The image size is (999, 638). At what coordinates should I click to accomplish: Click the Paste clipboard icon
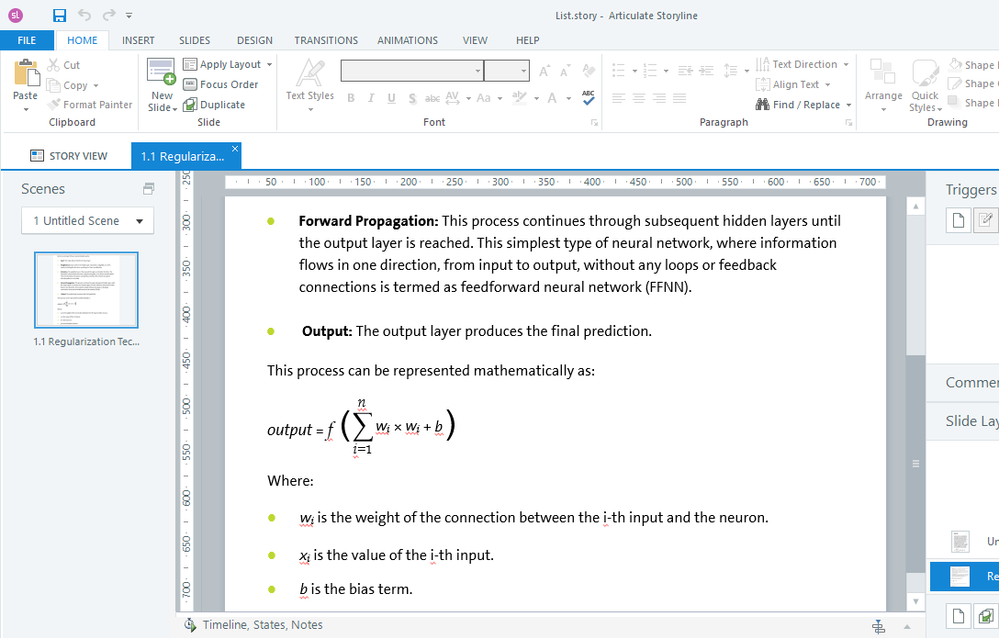pyautogui.click(x=25, y=78)
